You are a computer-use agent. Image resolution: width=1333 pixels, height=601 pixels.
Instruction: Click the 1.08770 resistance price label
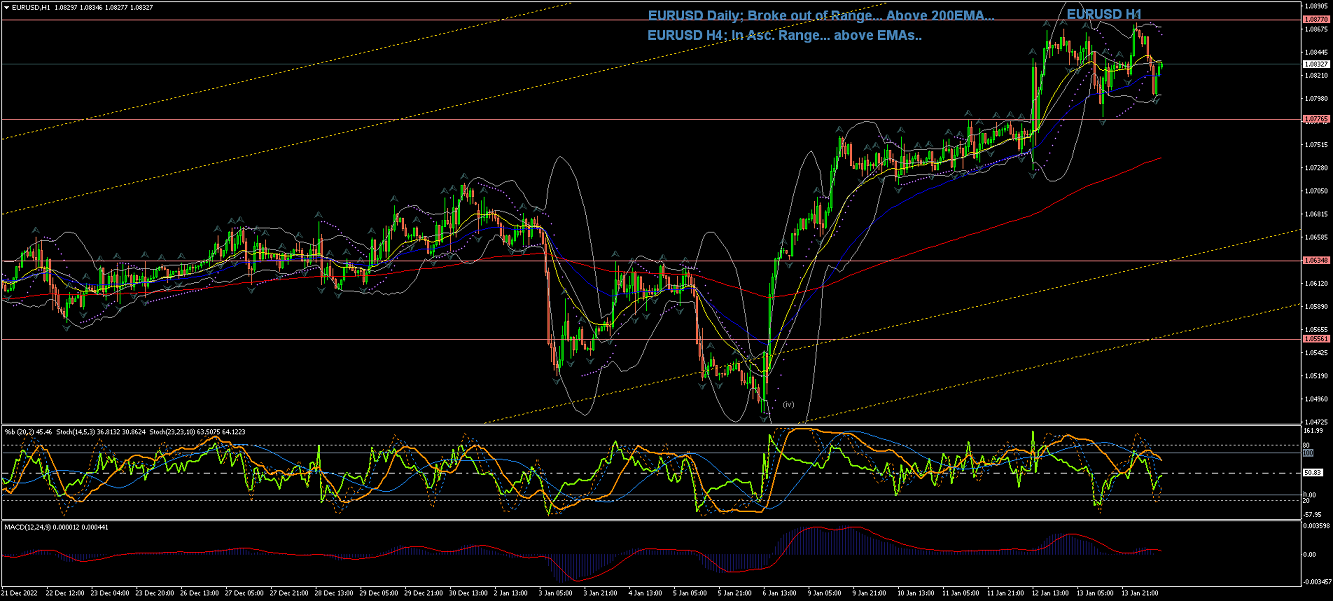pos(1315,19)
